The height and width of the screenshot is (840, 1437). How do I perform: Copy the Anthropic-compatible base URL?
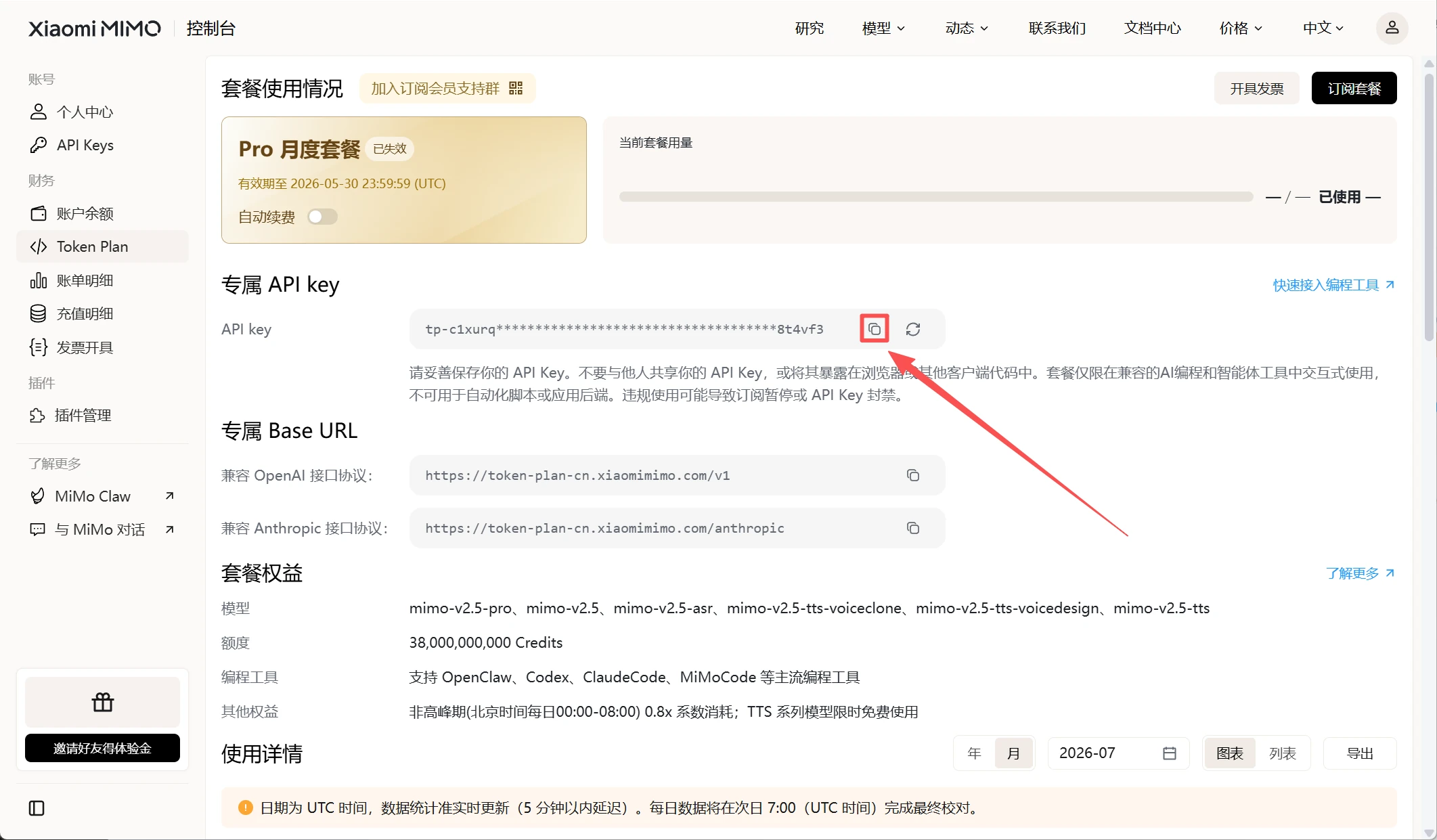pyautogui.click(x=913, y=528)
